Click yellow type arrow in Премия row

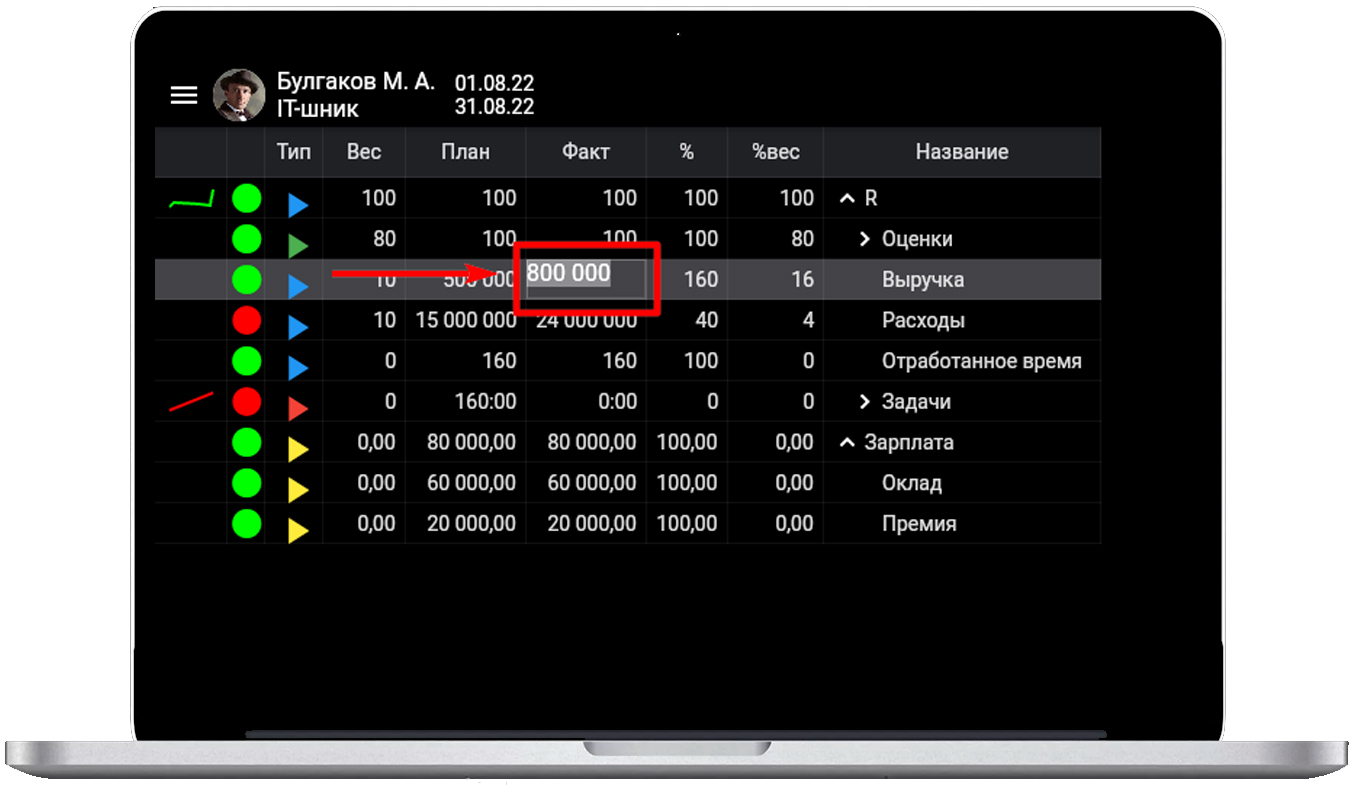click(298, 531)
